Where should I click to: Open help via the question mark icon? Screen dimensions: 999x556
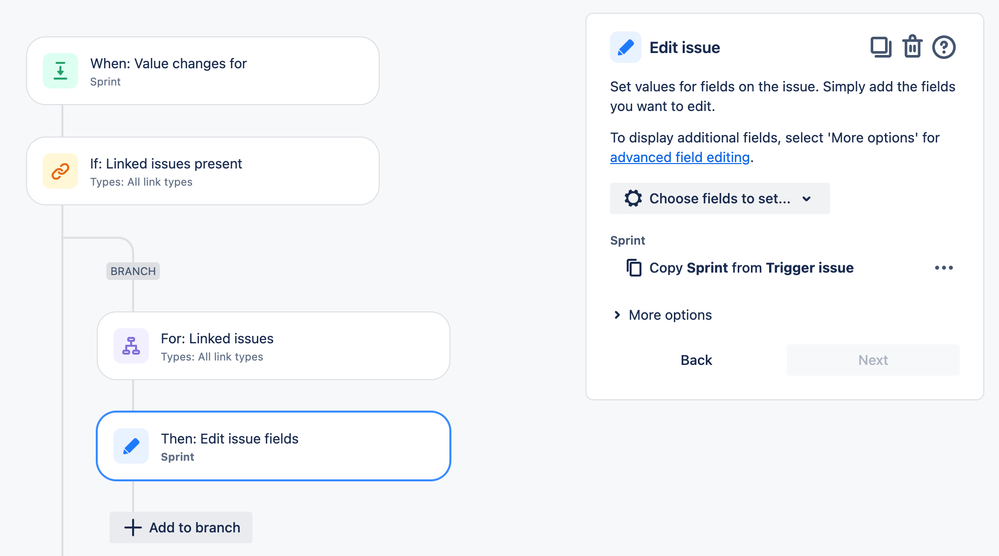click(944, 47)
